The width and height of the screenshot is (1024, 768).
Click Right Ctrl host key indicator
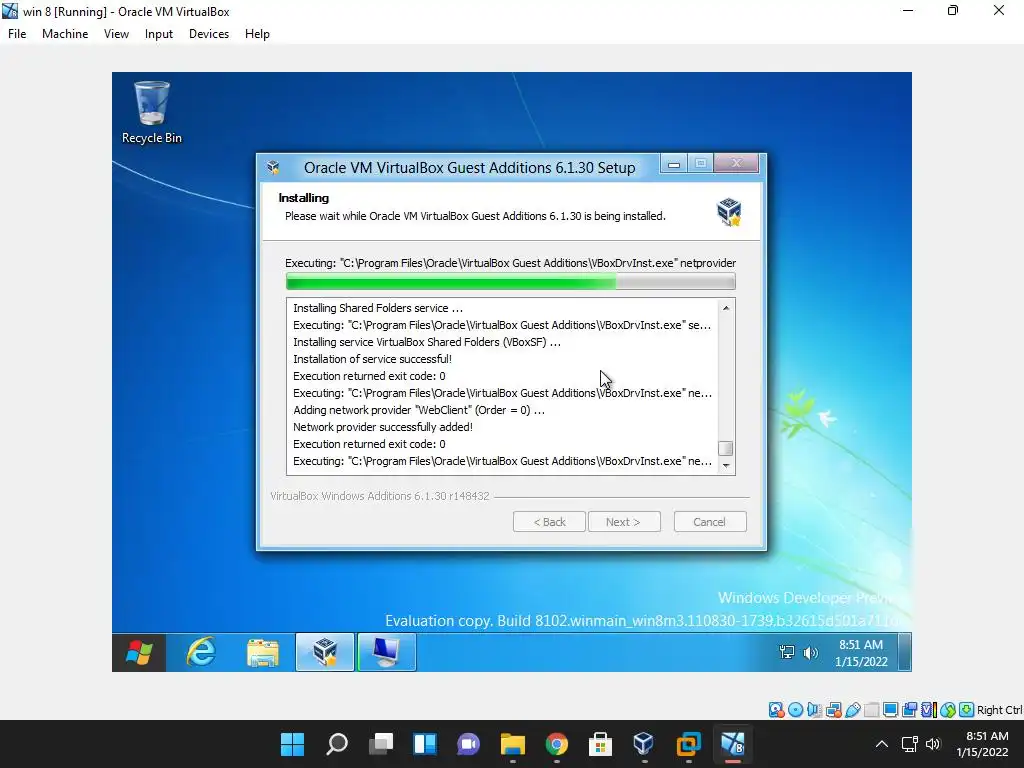click(1000, 710)
